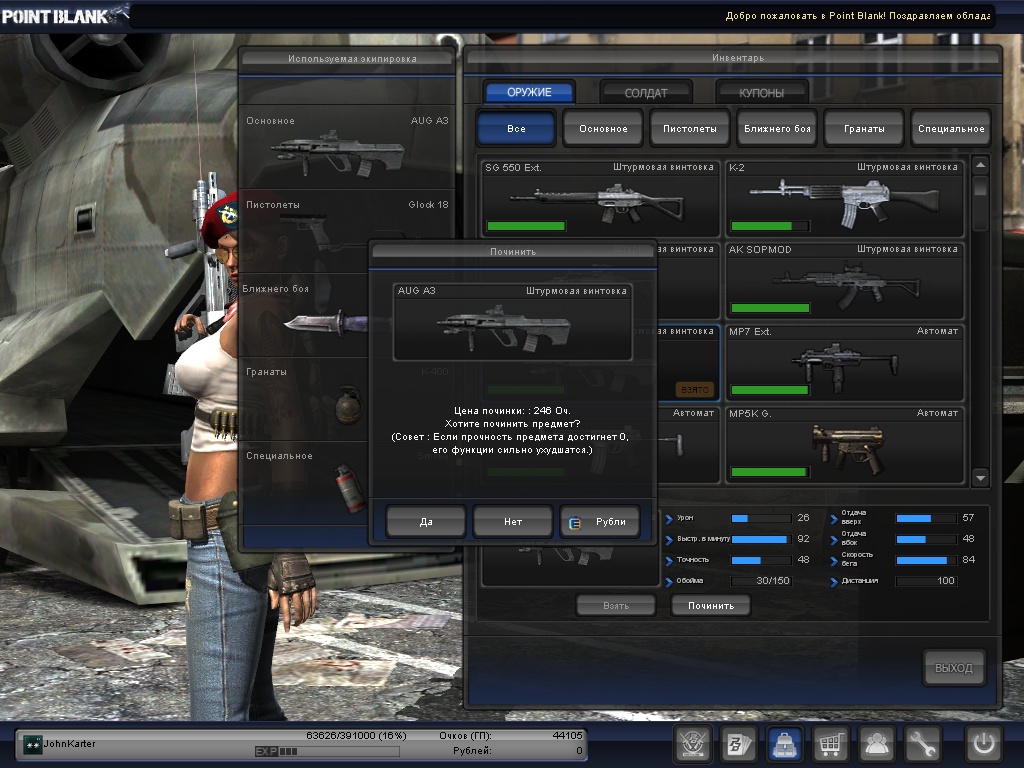Click the backpack inventory icon
The height and width of the screenshot is (768, 1024).
point(784,744)
